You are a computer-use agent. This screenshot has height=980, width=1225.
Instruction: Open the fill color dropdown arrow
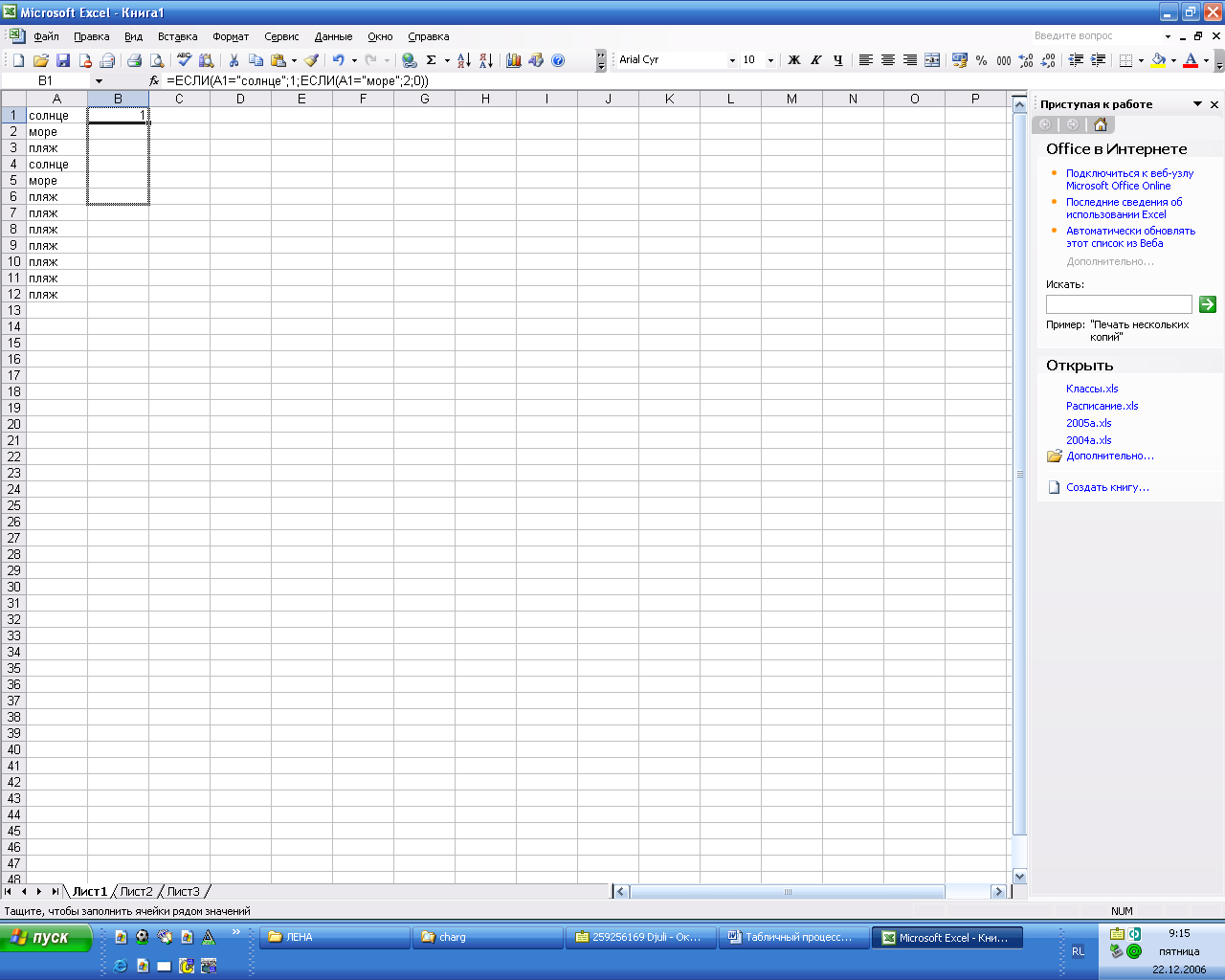click(1173, 60)
